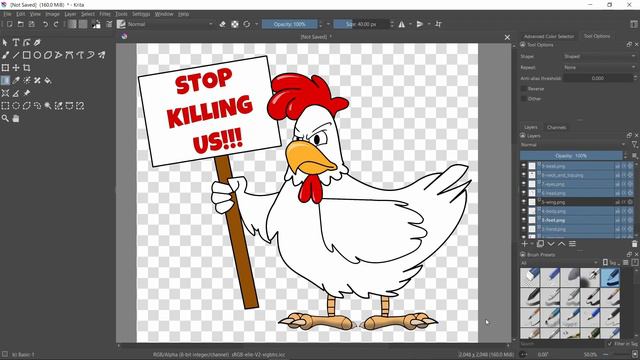The height and width of the screenshot is (360, 640).
Task: Select the Fill bucket tool
Action: point(48,80)
